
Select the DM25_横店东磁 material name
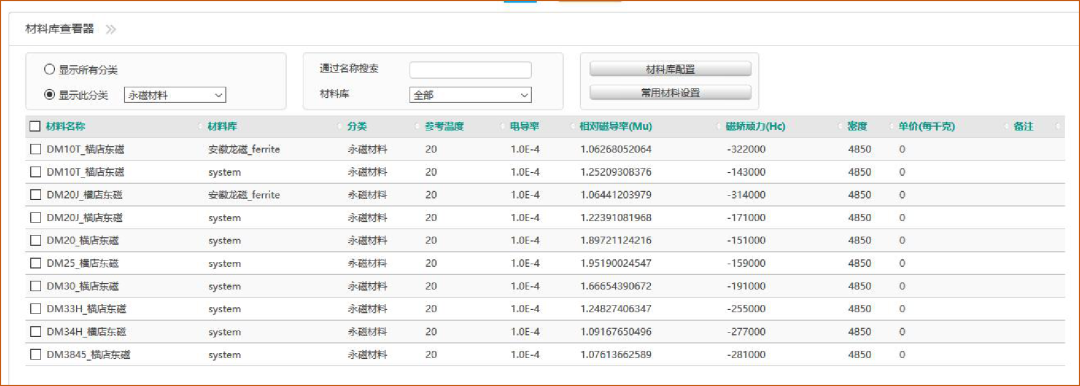pos(83,263)
